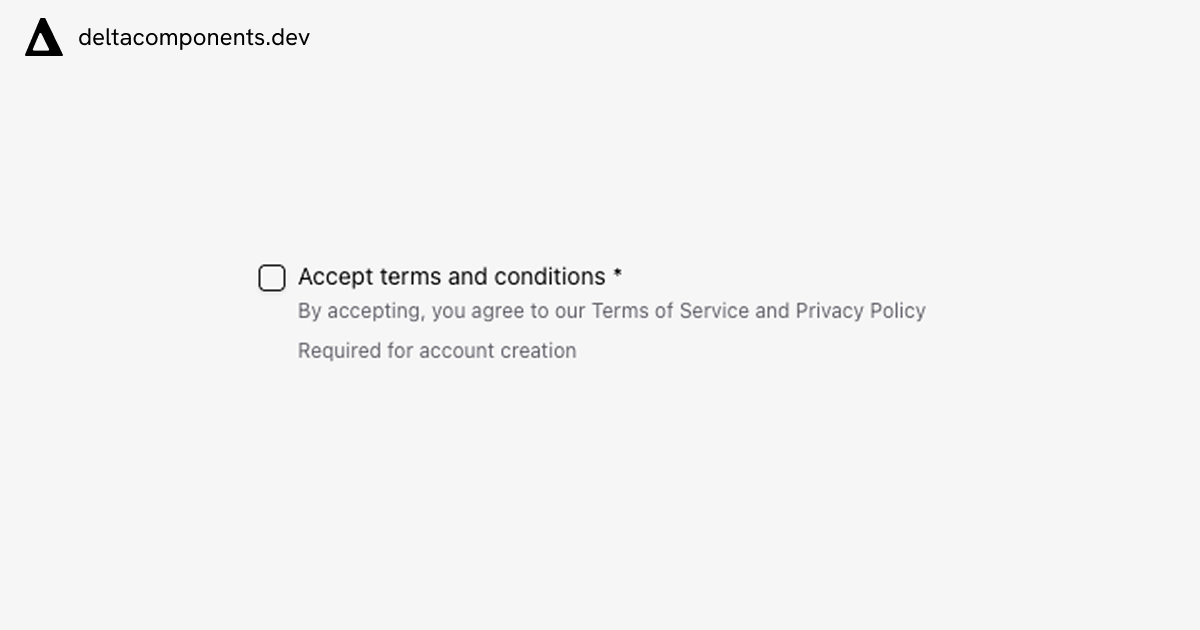Click the black triangle Delta logo

[44, 38]
